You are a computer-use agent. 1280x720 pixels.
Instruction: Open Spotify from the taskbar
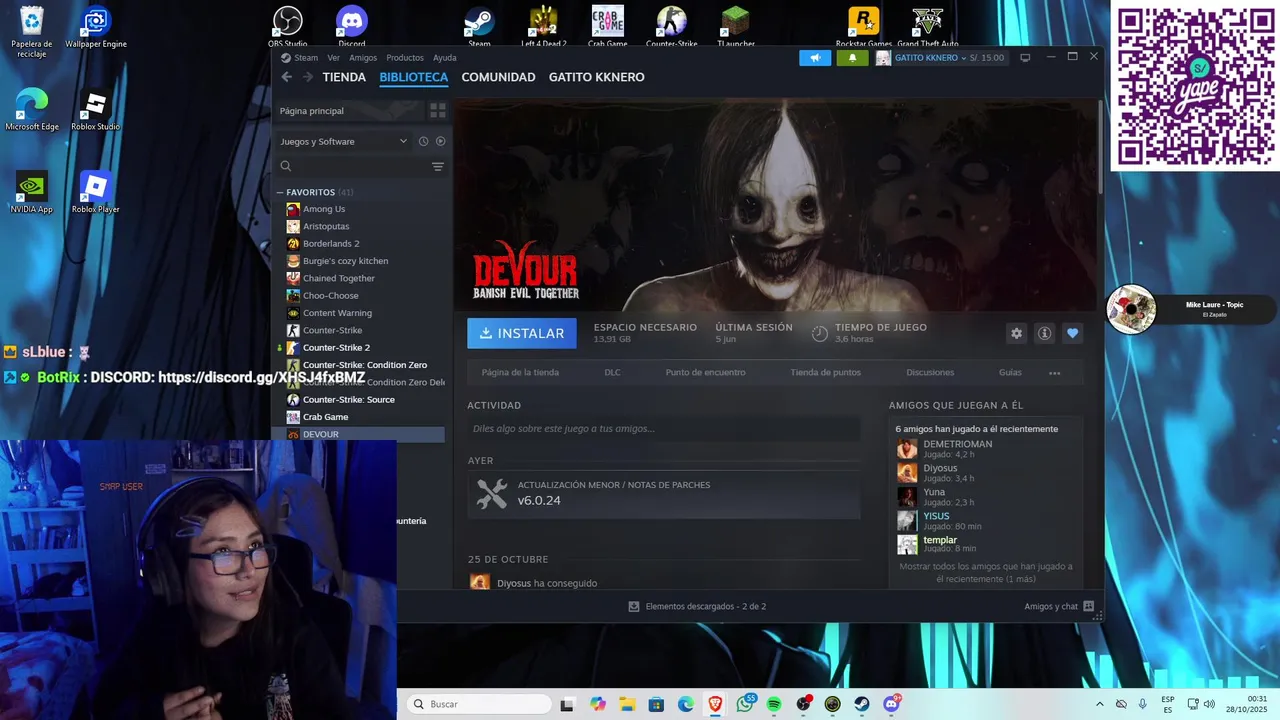(x=774, y=704)
